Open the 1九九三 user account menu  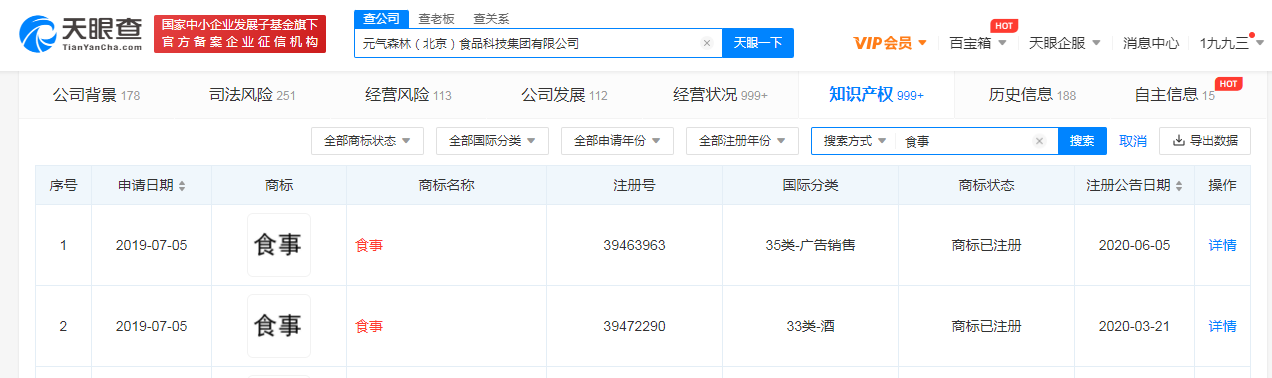1231,43
